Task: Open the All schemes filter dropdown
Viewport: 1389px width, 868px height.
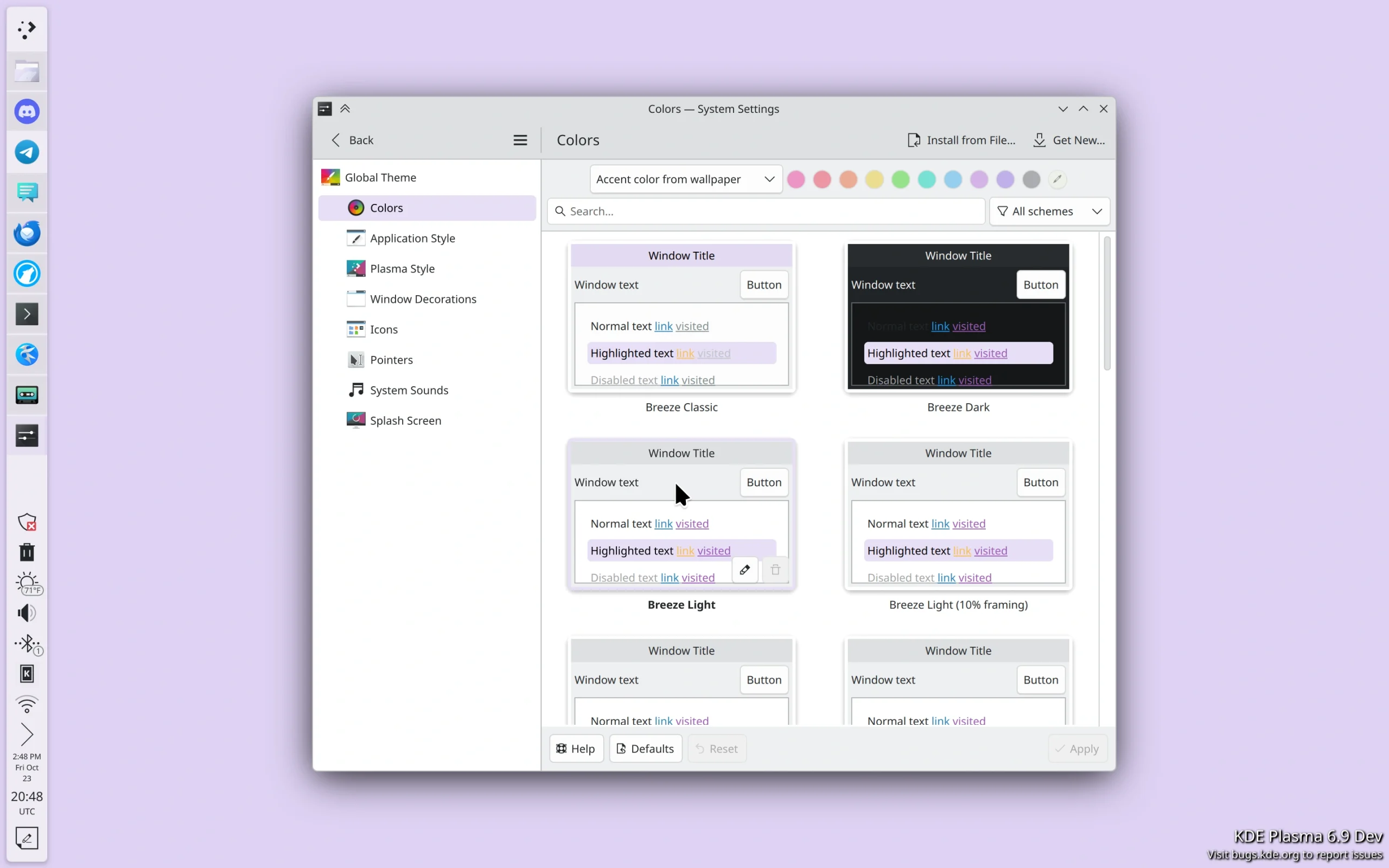Action: [1049, 211]
